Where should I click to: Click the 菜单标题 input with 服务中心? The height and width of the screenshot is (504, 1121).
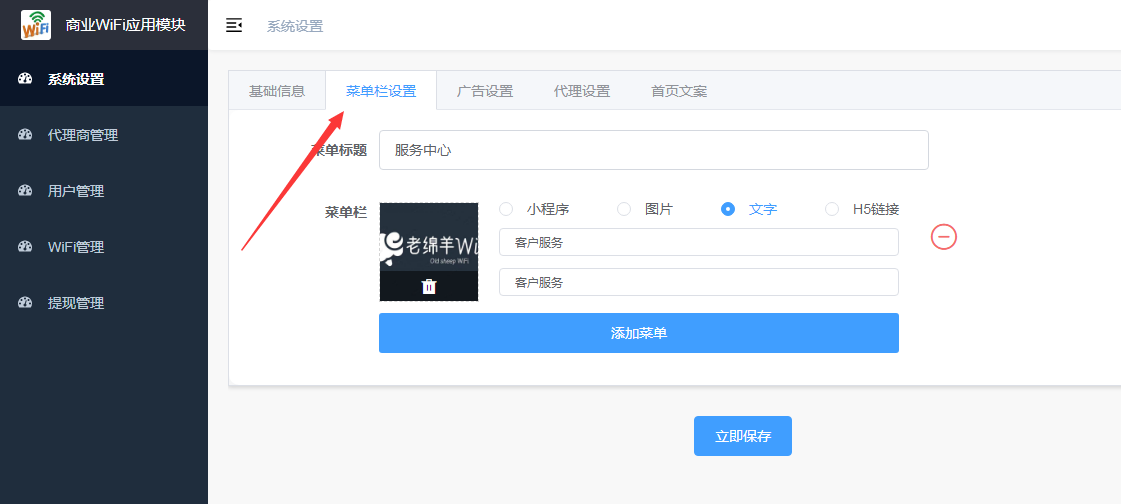(x=653, y=150)
